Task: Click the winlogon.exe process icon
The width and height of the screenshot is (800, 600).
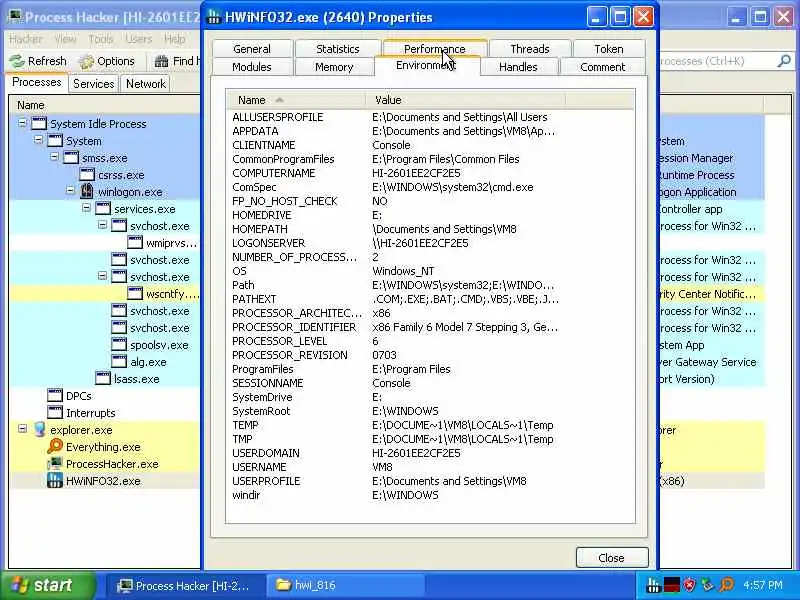Action: [87, 192]
